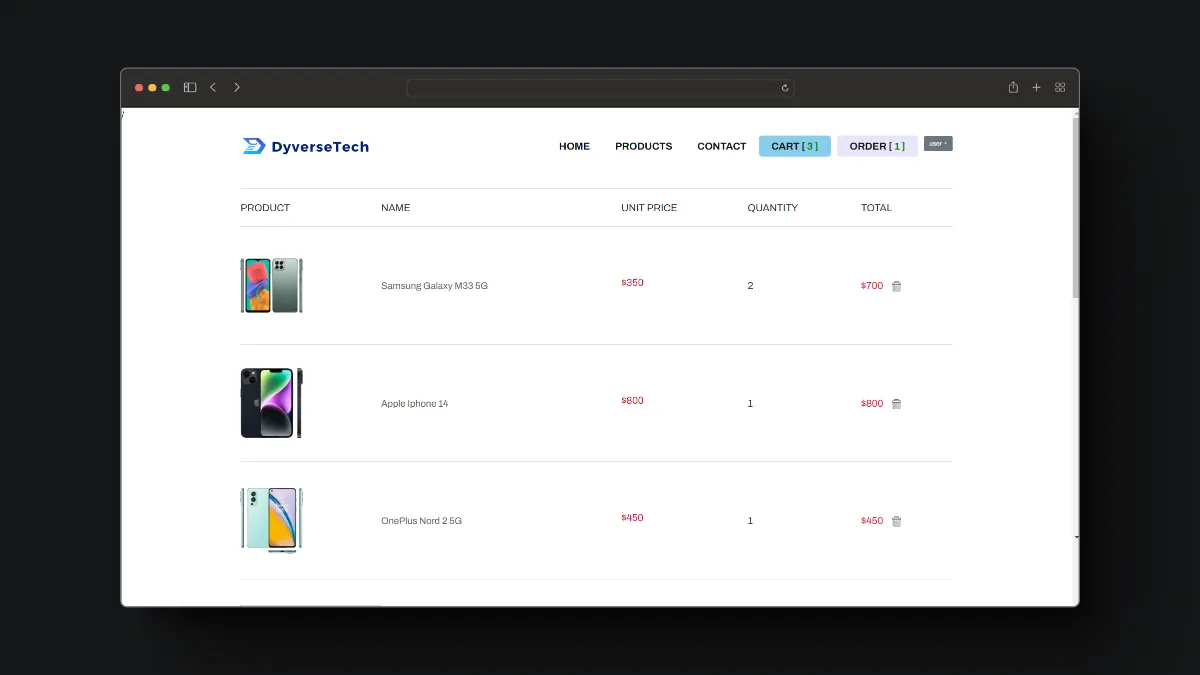
Task: Delete Samsung Galaxy M33 5G from cart
Action: tap(896, 286)
